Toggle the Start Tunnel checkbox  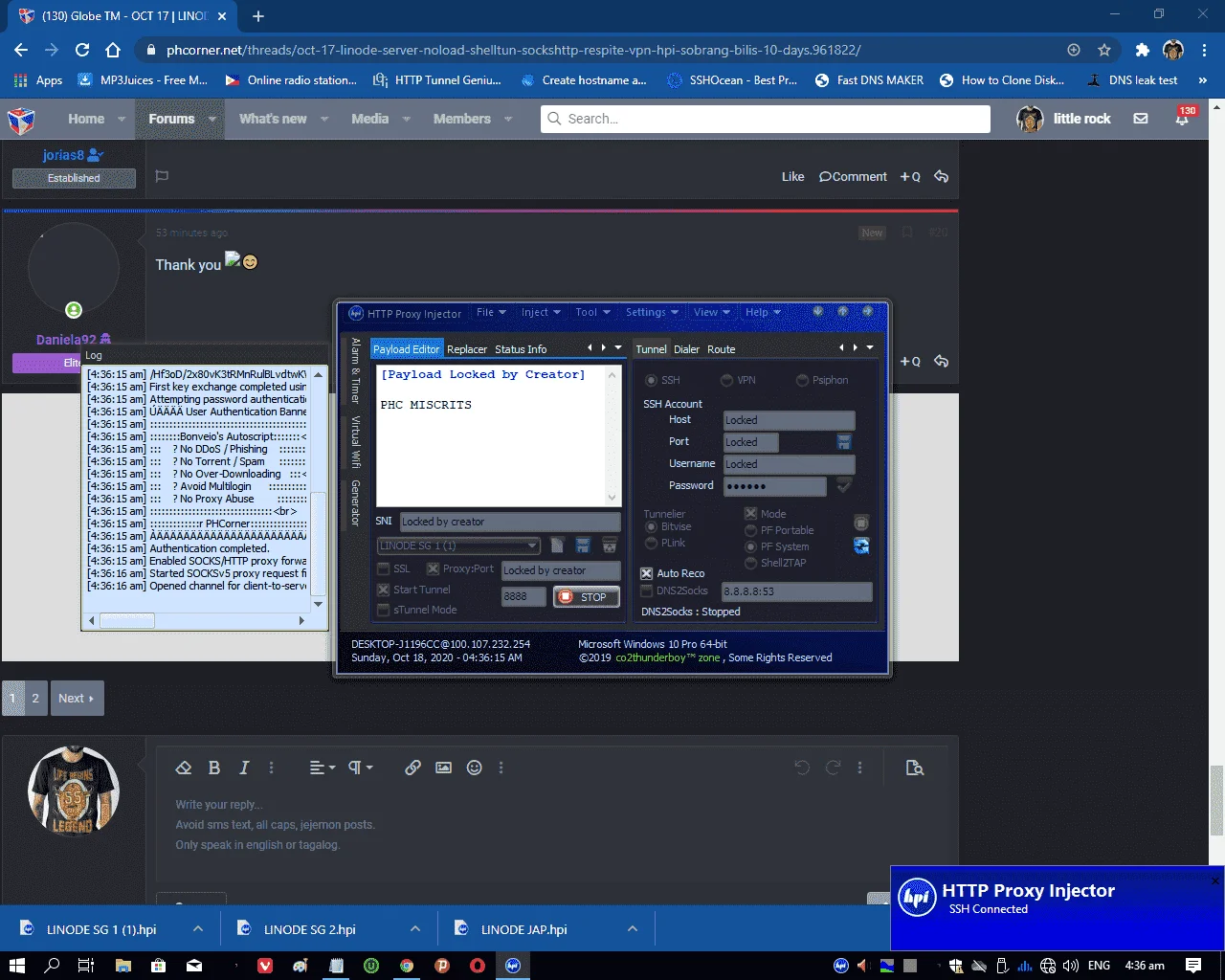tap(384, 590)
